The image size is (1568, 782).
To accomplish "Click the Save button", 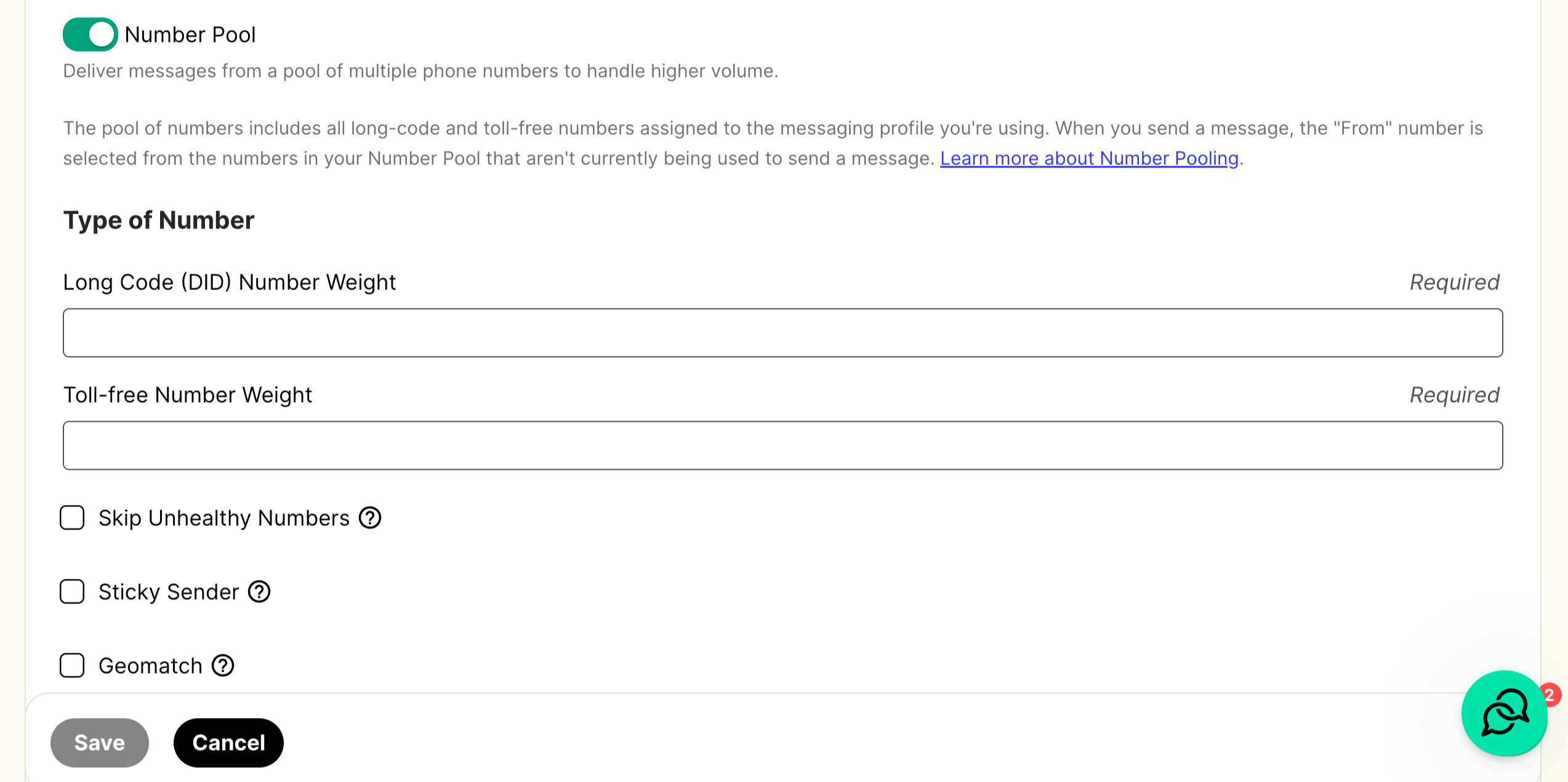I will pos(100,743).
